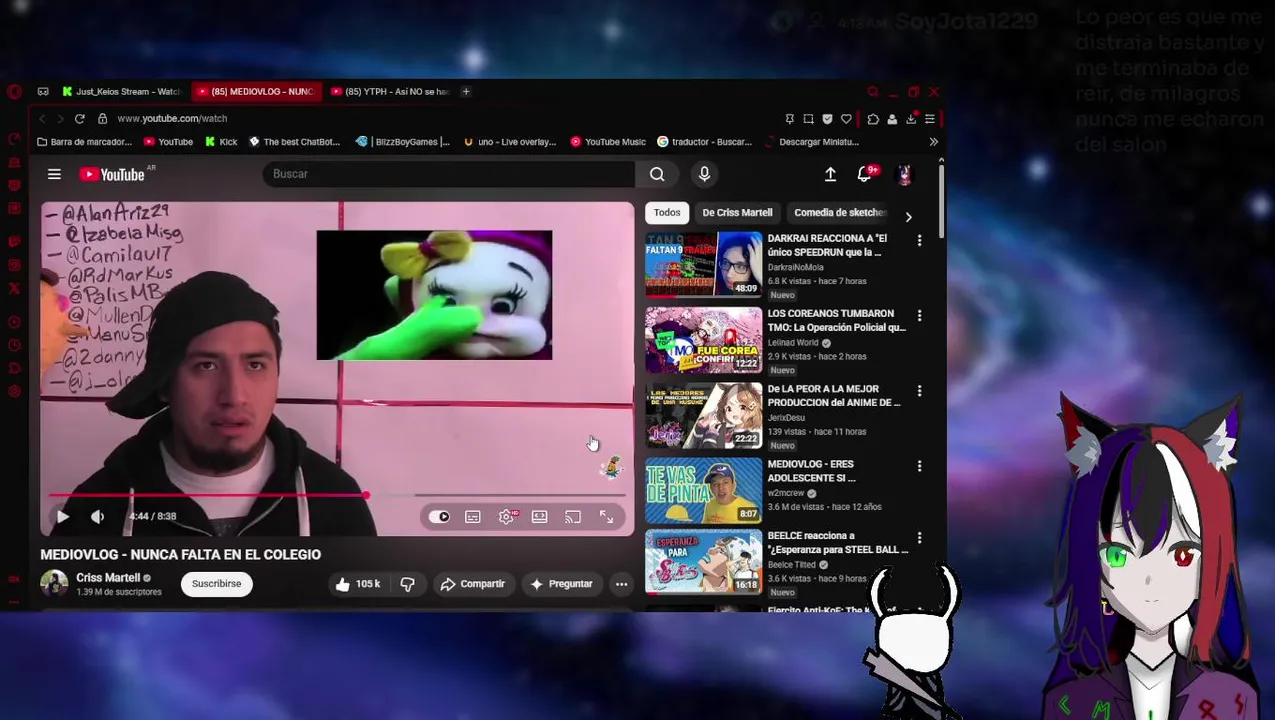Open browser extensions cube icon
Viewport: 1275px width, 720px height.
point(873,119)
